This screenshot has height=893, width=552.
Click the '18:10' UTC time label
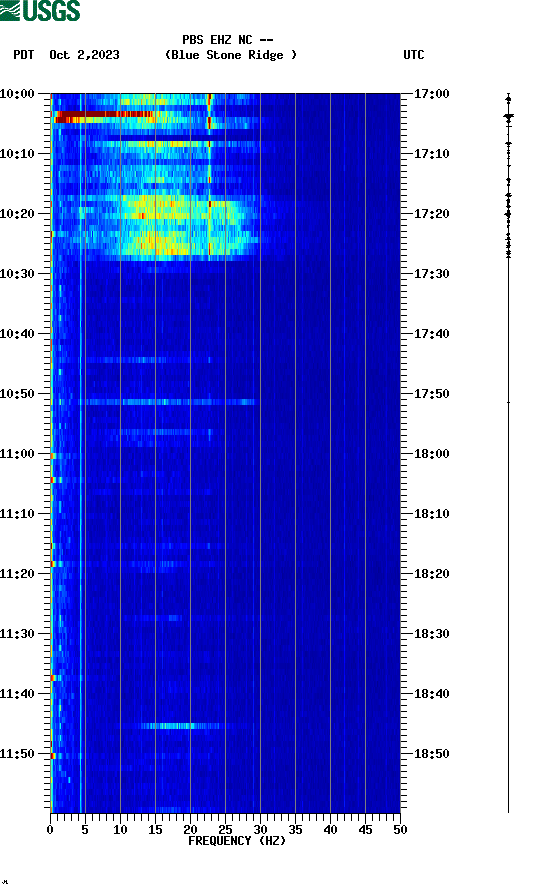(431, 514)
